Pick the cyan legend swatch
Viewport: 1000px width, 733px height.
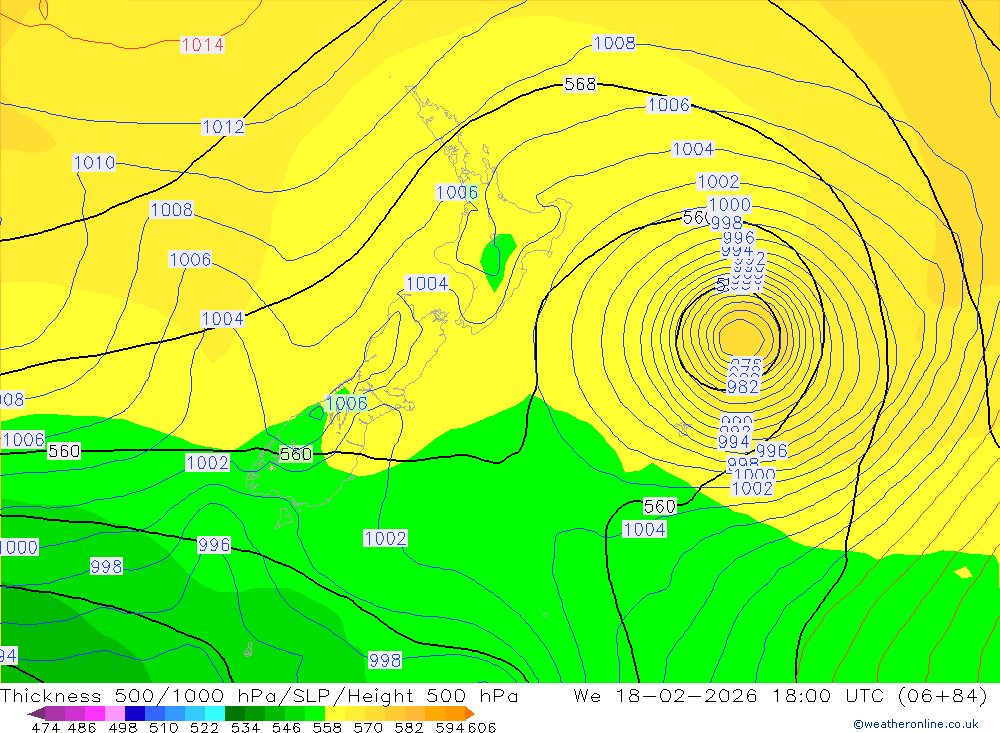point(215,713)
